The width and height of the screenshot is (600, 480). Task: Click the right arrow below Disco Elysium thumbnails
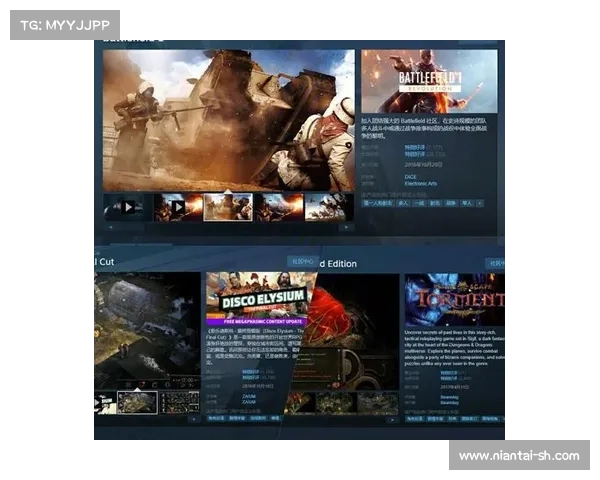tap(194, 420)
